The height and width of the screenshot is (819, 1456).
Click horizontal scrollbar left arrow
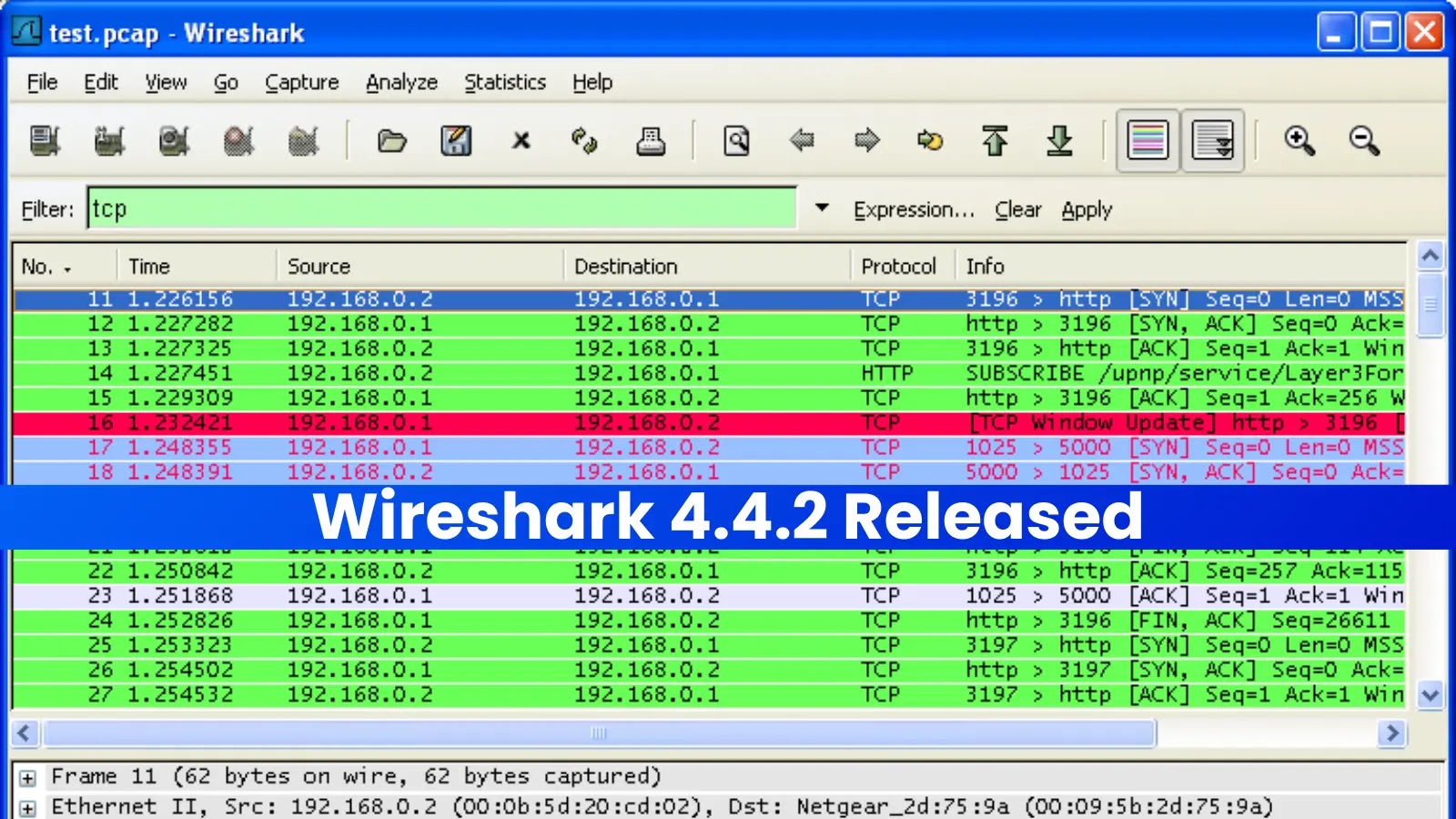(25, 733)
